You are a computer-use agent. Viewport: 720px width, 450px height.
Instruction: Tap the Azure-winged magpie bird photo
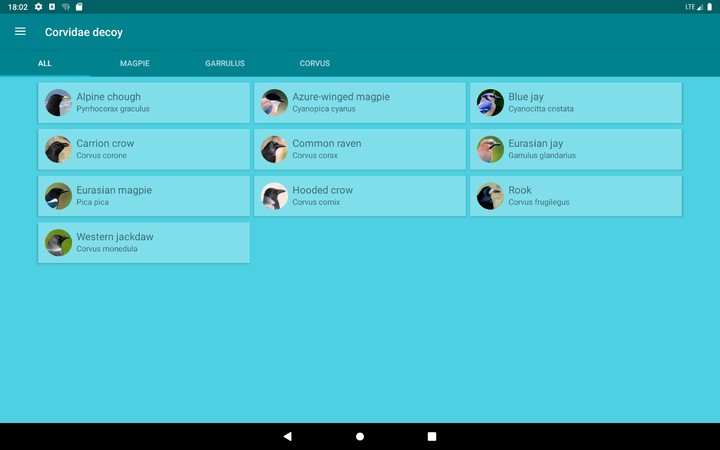coord(274,103)
